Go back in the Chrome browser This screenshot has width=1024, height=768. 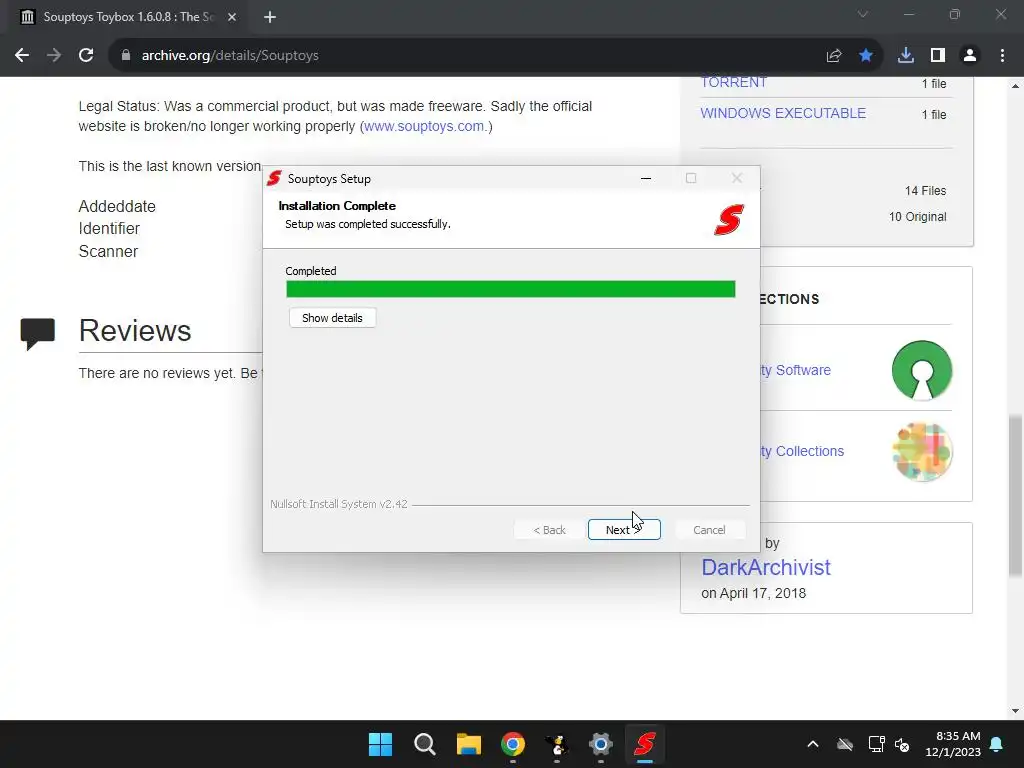click(22, 56)
